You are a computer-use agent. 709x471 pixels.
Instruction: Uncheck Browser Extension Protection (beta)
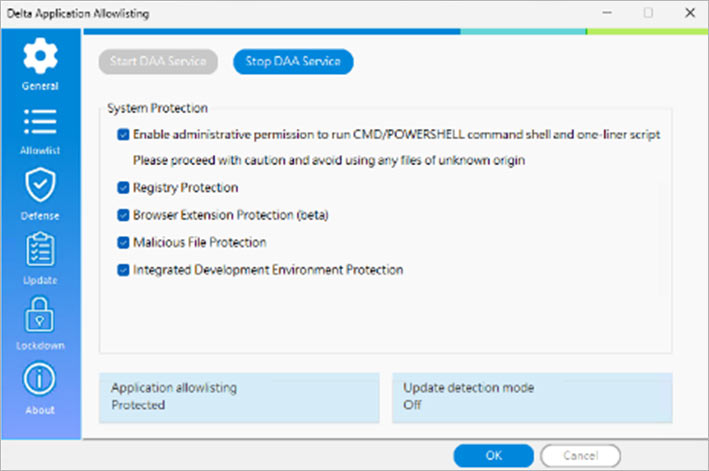point(123,215)
